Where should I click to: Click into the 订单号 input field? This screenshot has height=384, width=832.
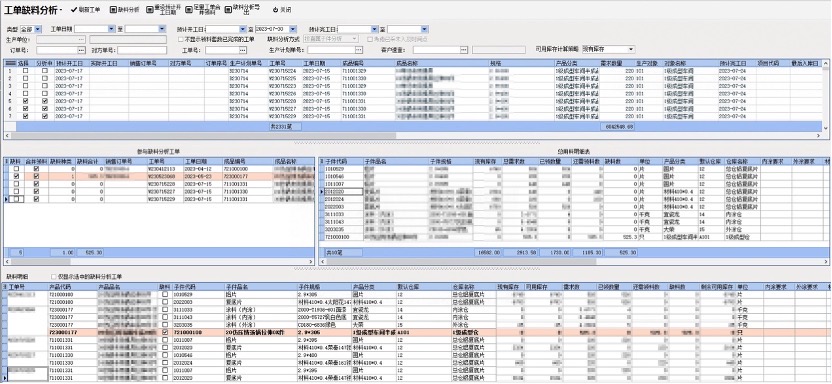[x=57, y=50]
